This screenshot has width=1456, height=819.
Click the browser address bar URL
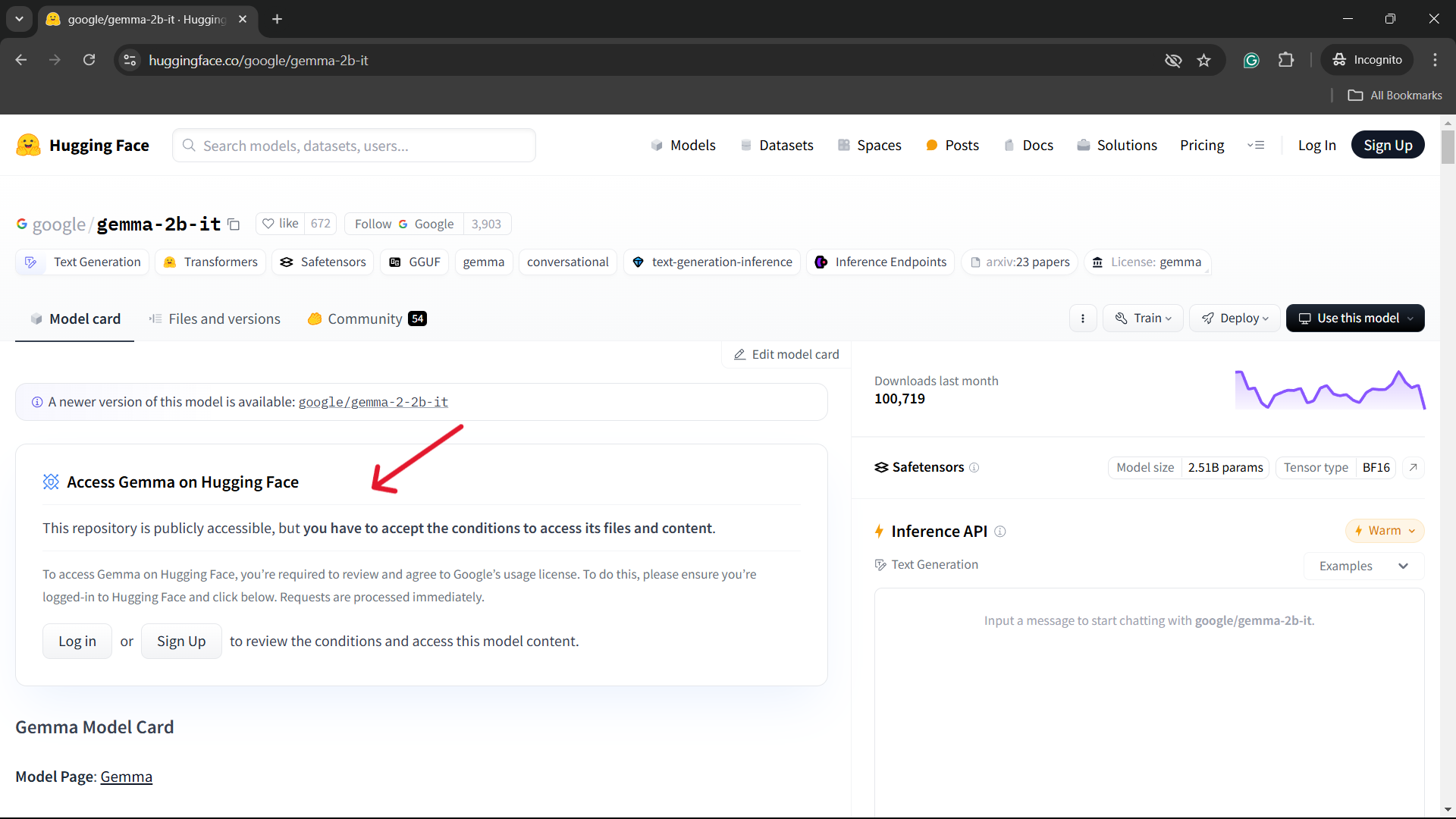tap(258, 60)
